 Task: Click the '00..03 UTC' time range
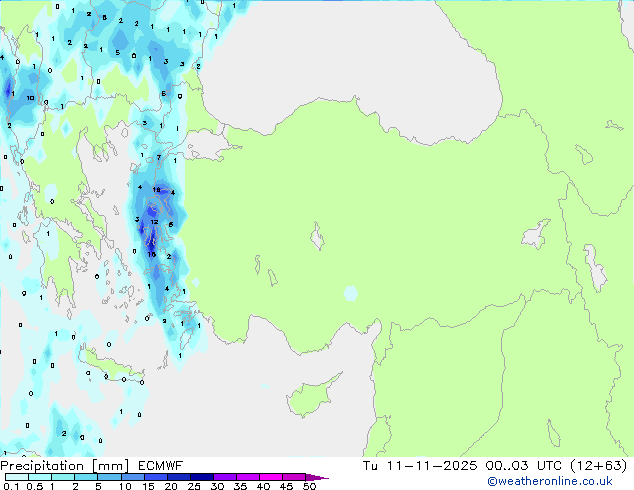(523, 466)
